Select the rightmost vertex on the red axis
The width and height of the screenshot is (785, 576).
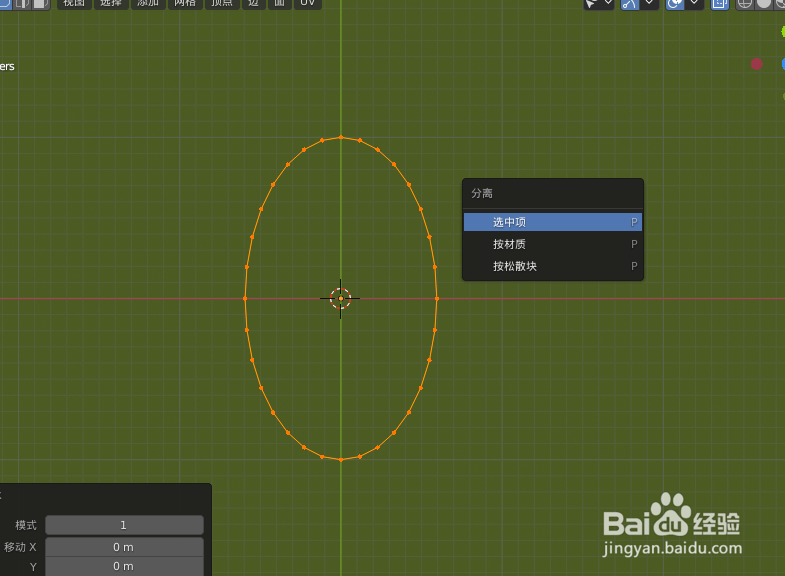pyautogui.click(x=437, y=299)
